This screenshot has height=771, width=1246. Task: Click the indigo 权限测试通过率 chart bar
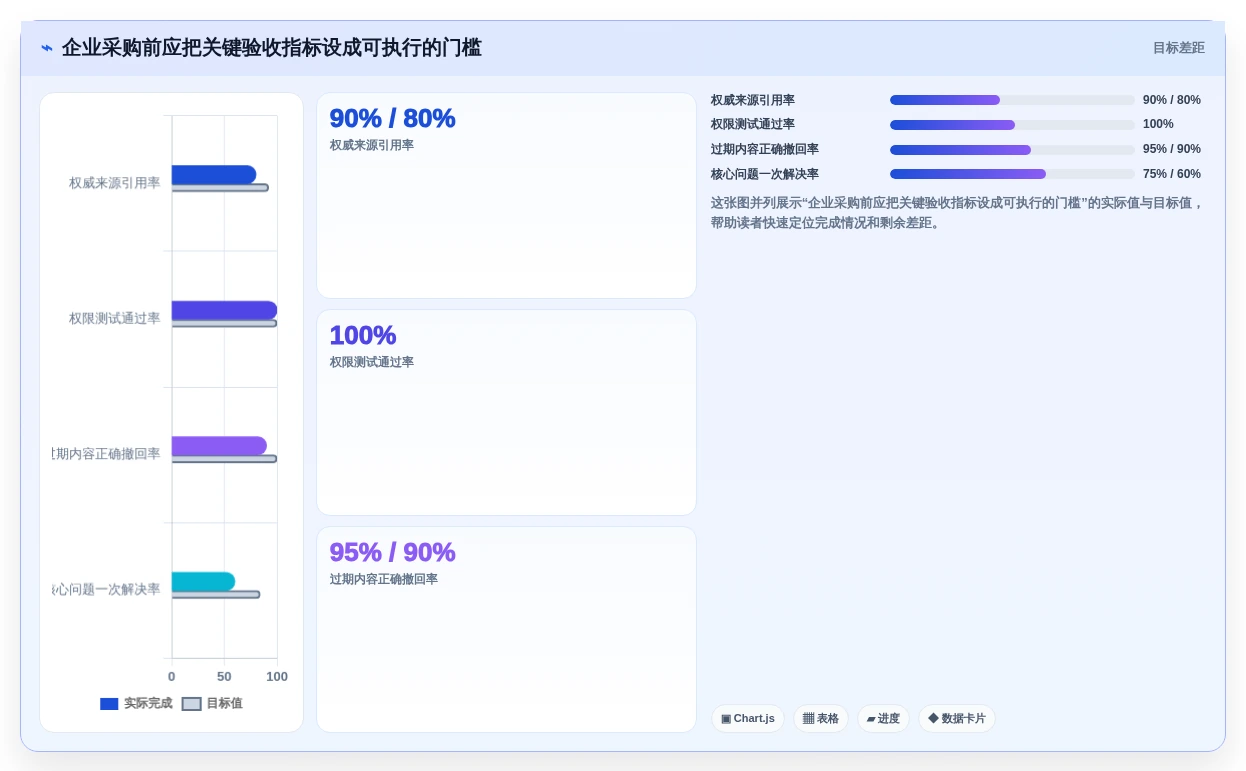point(224,310)
